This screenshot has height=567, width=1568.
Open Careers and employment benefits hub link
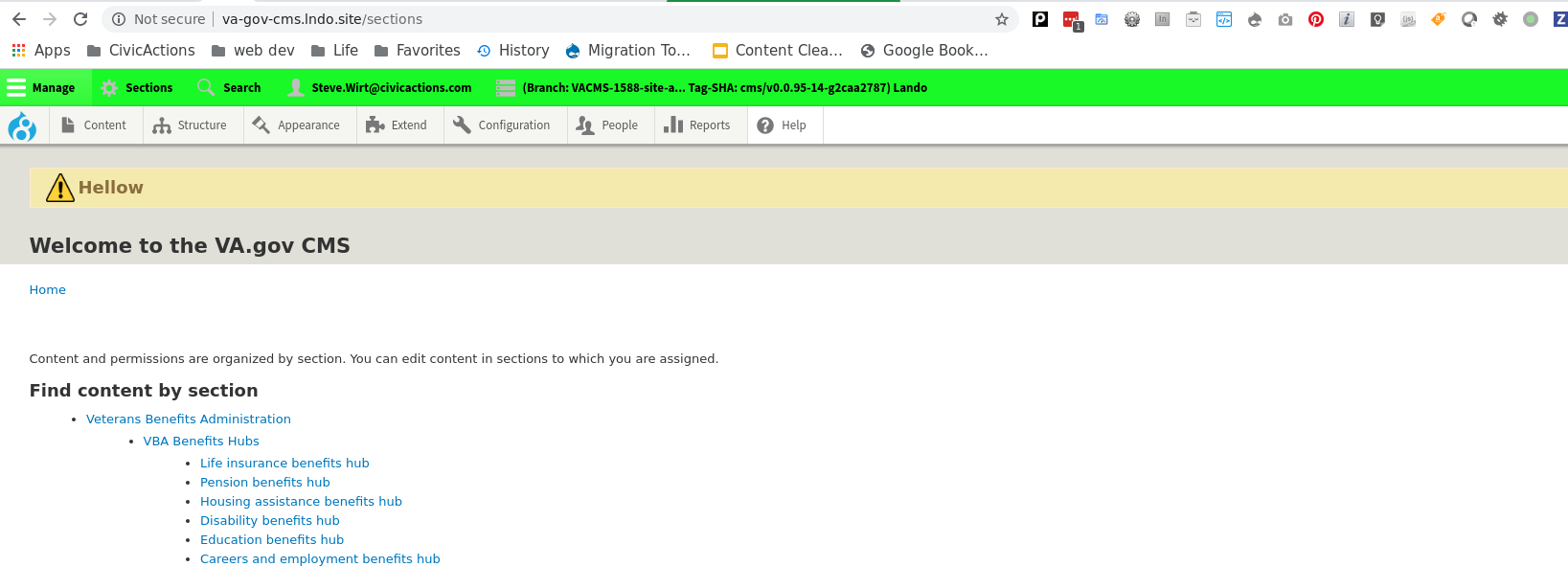[x=320, y=559]
